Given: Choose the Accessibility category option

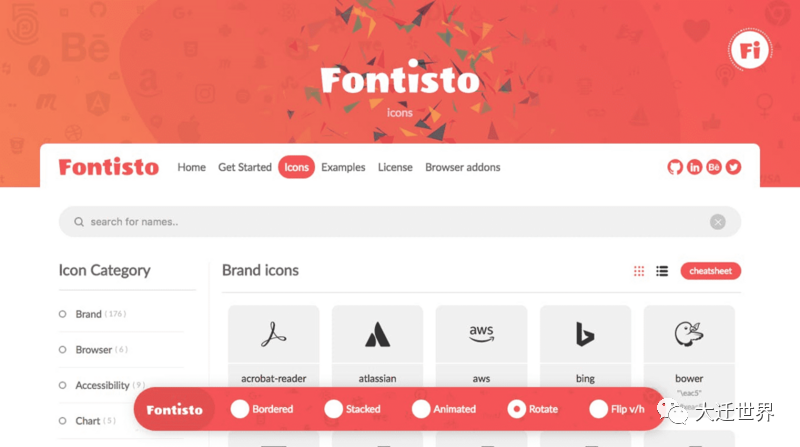Looking at the screenshot, I should (x=102, y=385).
